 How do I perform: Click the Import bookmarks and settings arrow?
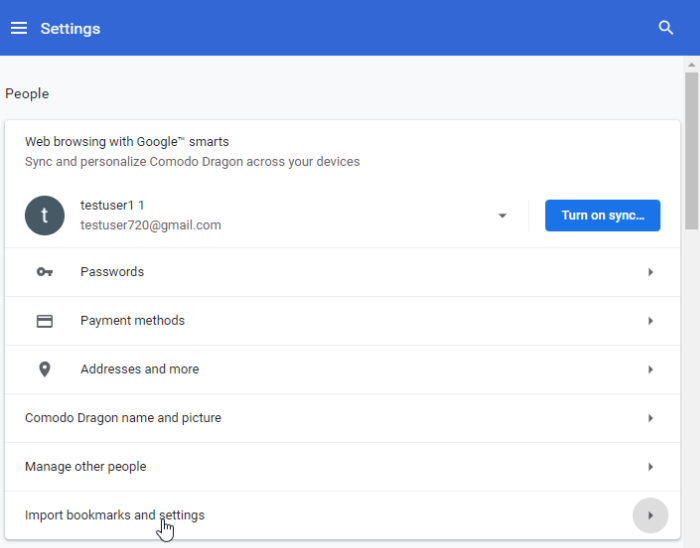pyautogui.click(x=650, y=515)
